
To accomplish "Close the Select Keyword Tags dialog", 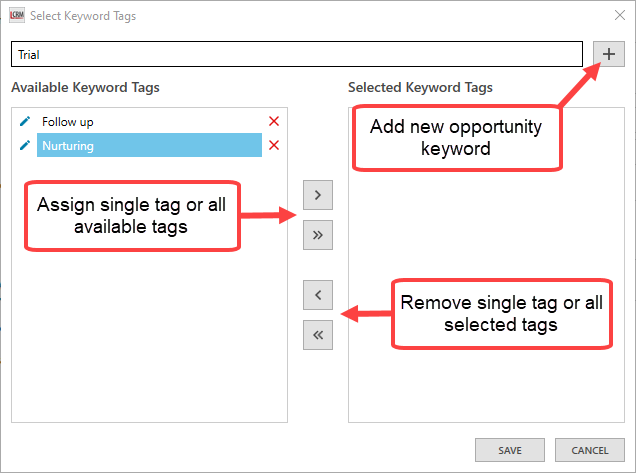I will coord(613,16).
